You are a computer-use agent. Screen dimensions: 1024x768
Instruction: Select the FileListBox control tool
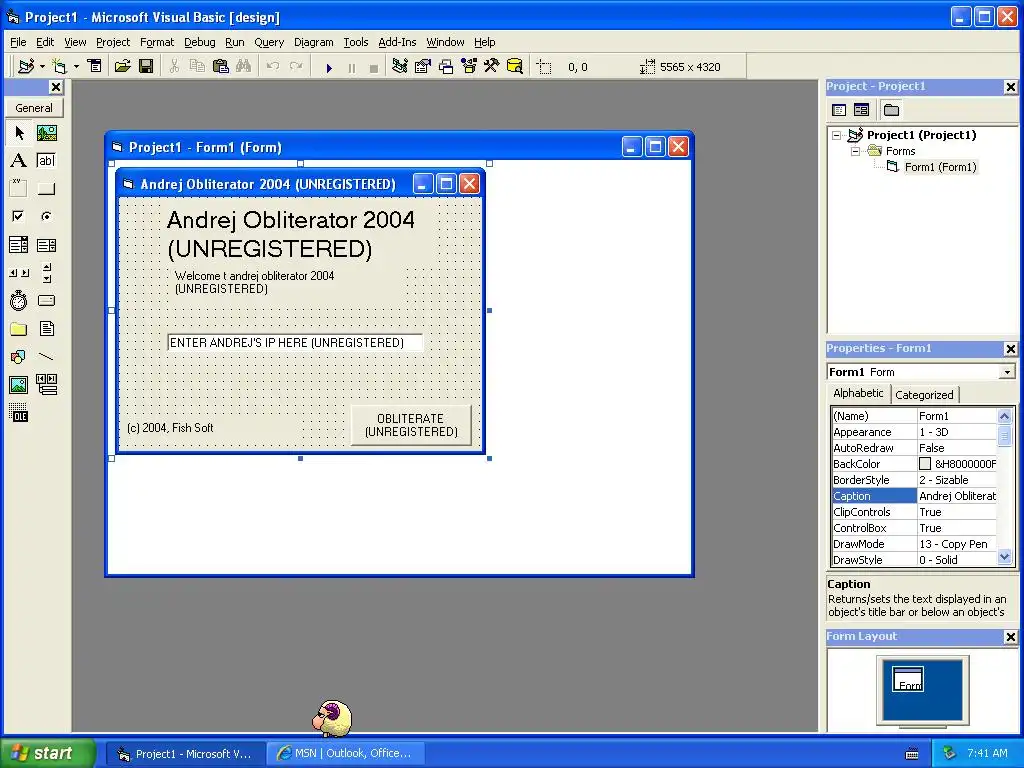(46, 328)
